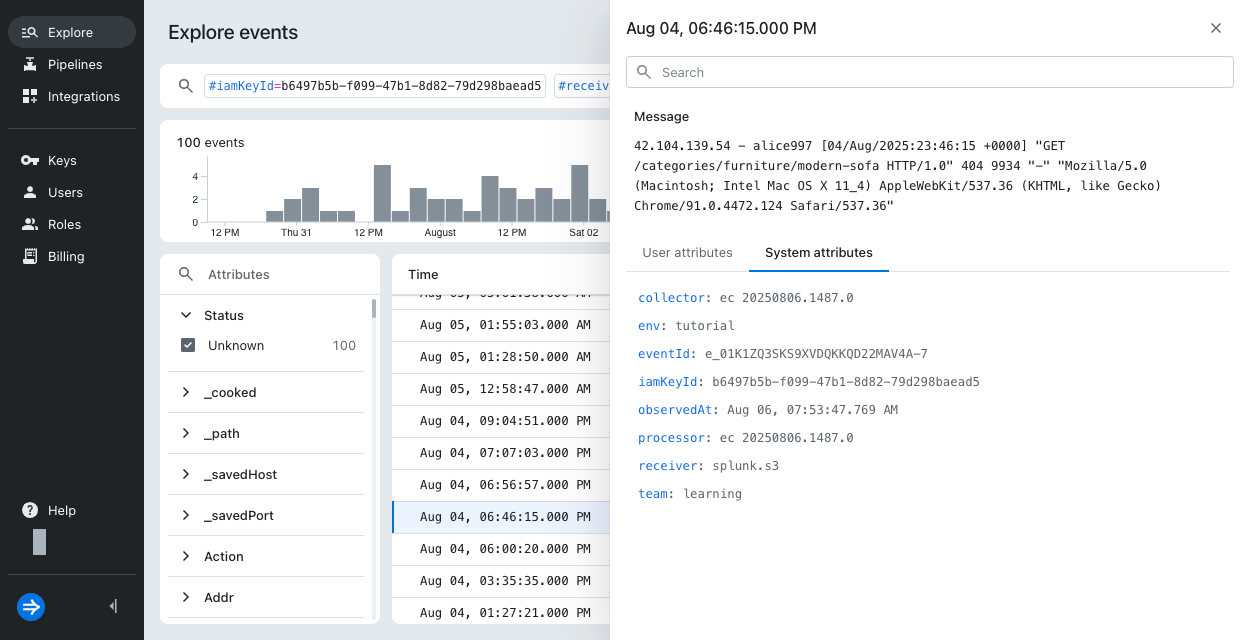Search within the event details panel
This screenshot has height=640, width=1250.
pos(930,72)
